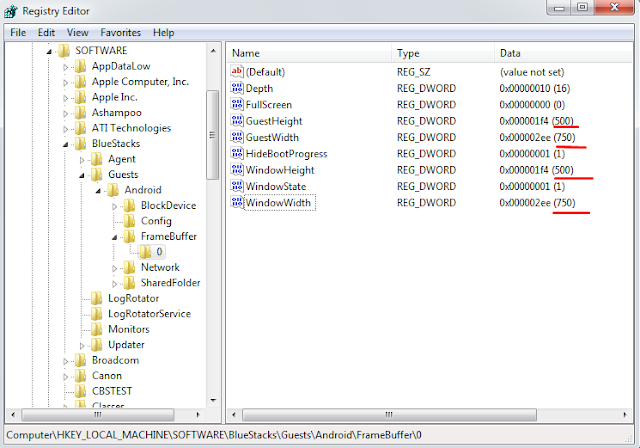Click the GuestWidth data 0x000002ee (750)
The height and width of the screenshot is (448, 640).
537,138
